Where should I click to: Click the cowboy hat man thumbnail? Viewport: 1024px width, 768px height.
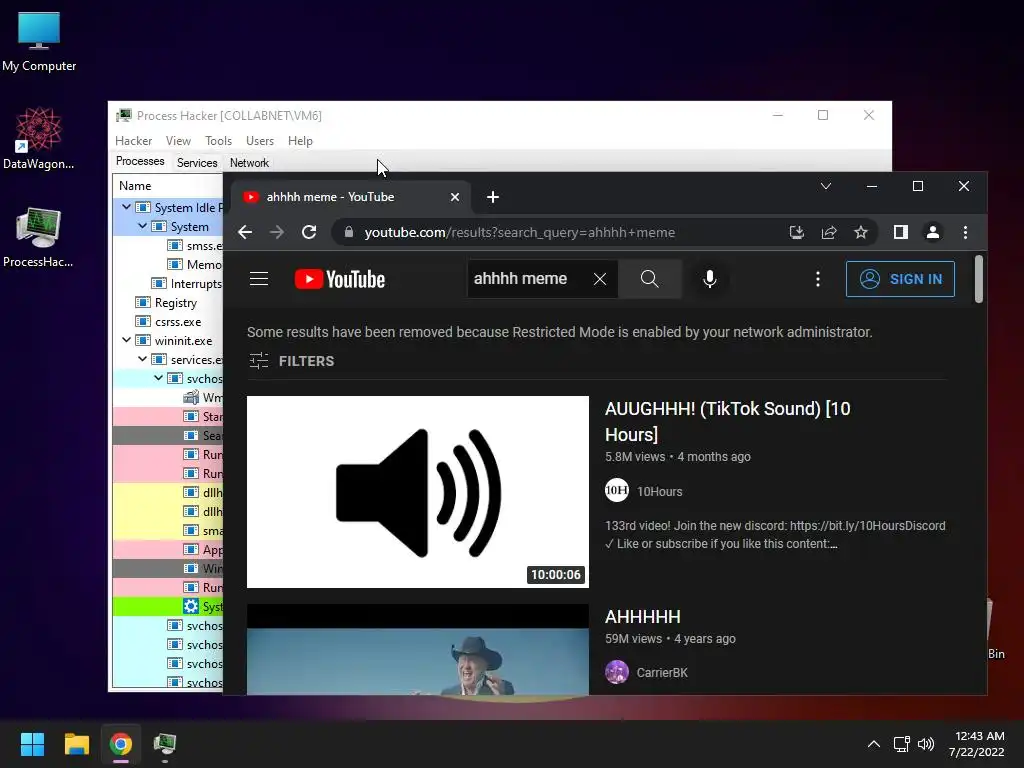click(418, 649)
